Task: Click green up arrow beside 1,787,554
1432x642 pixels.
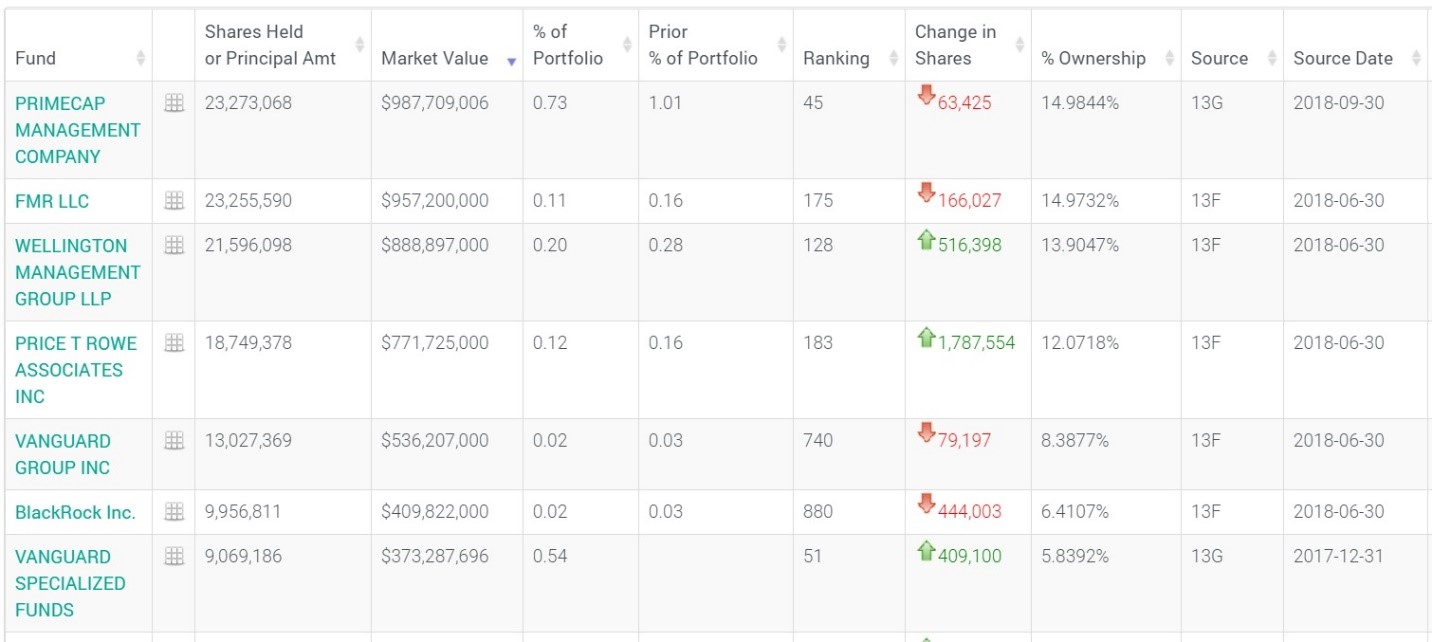Action: pos(926,338)
